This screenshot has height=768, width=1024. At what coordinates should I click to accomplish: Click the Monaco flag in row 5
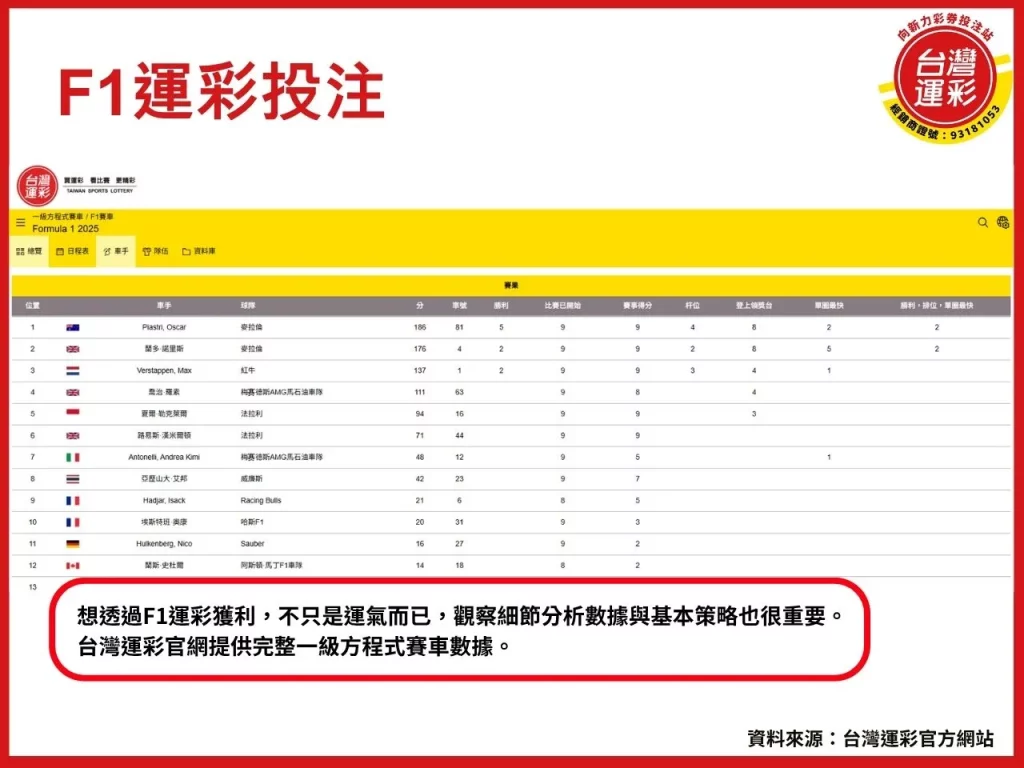tap(72, 414)
